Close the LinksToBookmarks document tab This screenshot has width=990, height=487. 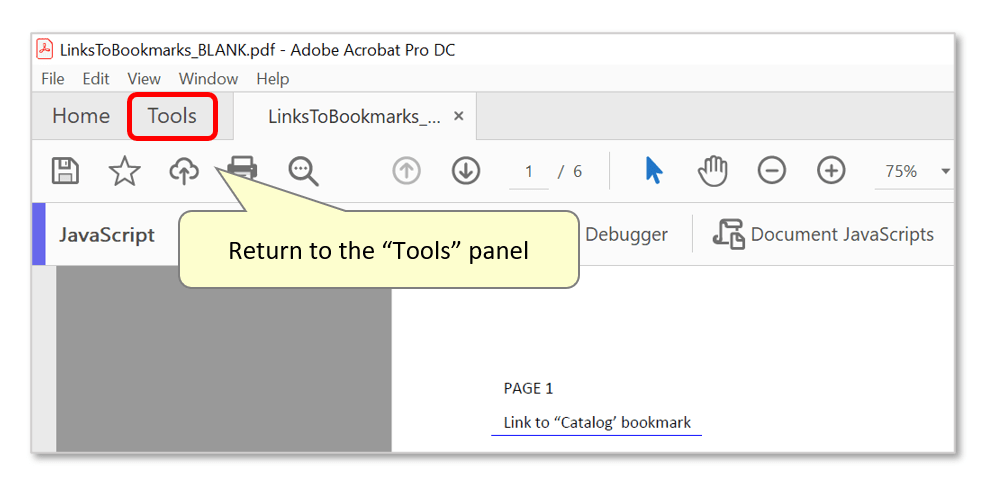pos(459,116)
